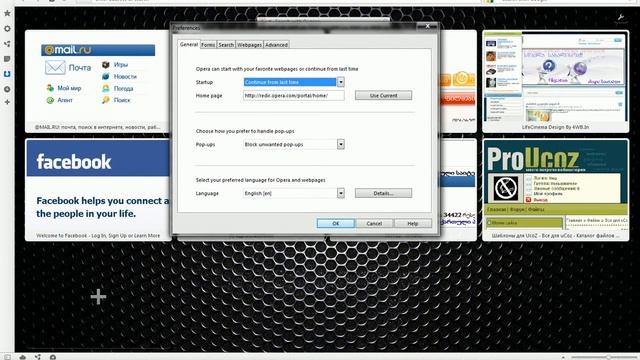The width and height of the screenshot is (640, 360).
Task: Click the add panel plus icon in sidebar
Action: click(7, 102)
